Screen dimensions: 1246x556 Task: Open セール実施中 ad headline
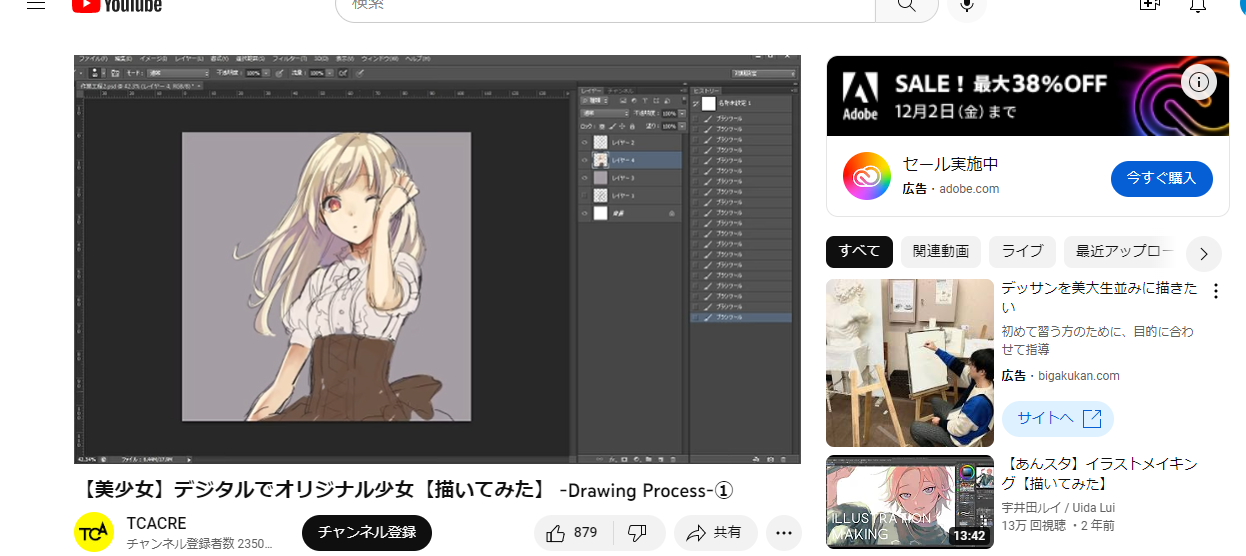pyautogui.click(x=951, y=165)
